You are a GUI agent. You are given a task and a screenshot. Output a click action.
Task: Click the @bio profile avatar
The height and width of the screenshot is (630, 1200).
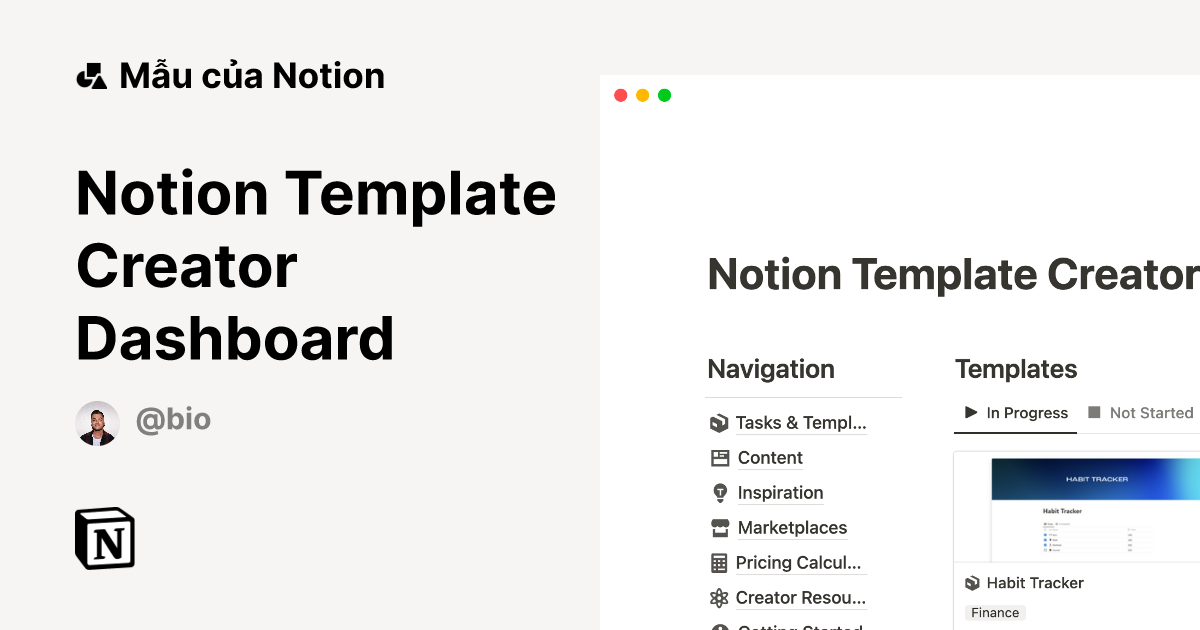coord(97,422)
